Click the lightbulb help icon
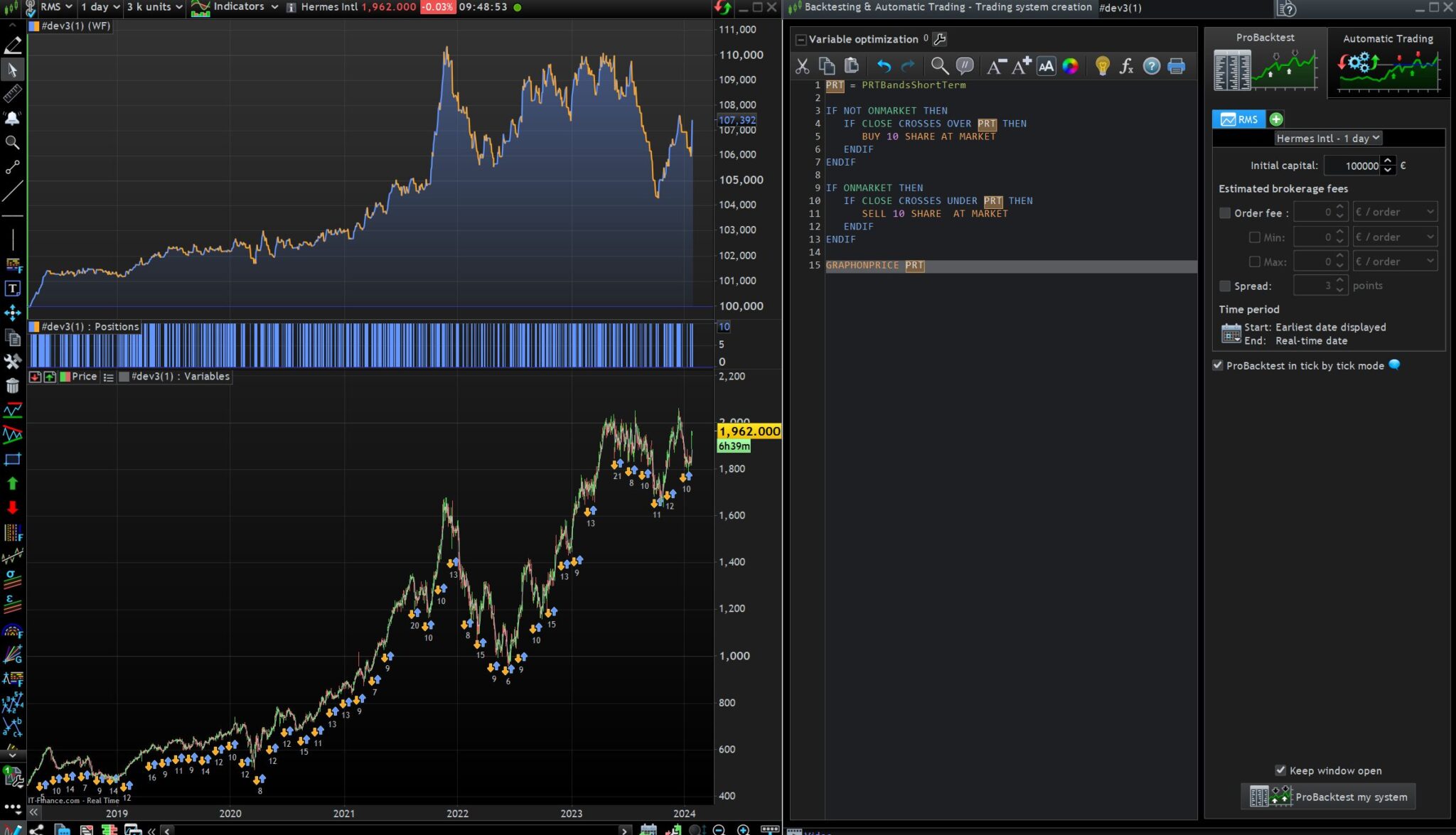 (x=1102, y=66)
